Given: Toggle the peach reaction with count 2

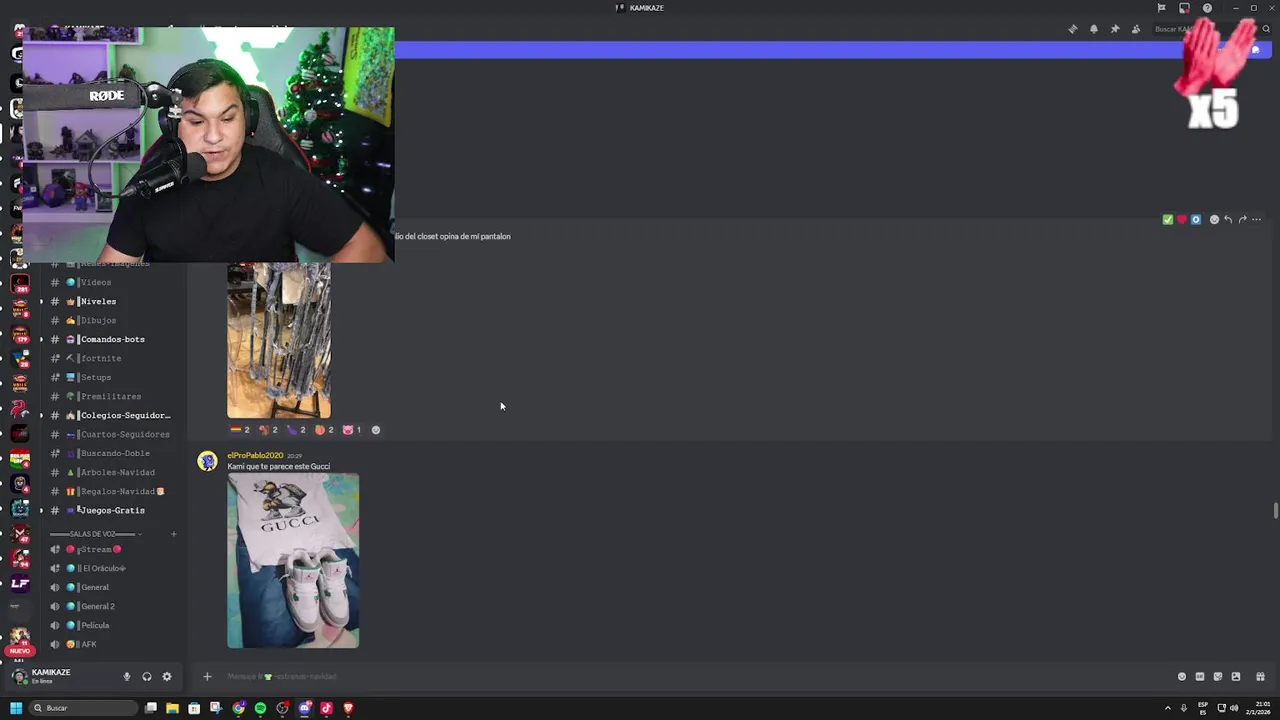Looking at the screenshot, I should point(324,430).
